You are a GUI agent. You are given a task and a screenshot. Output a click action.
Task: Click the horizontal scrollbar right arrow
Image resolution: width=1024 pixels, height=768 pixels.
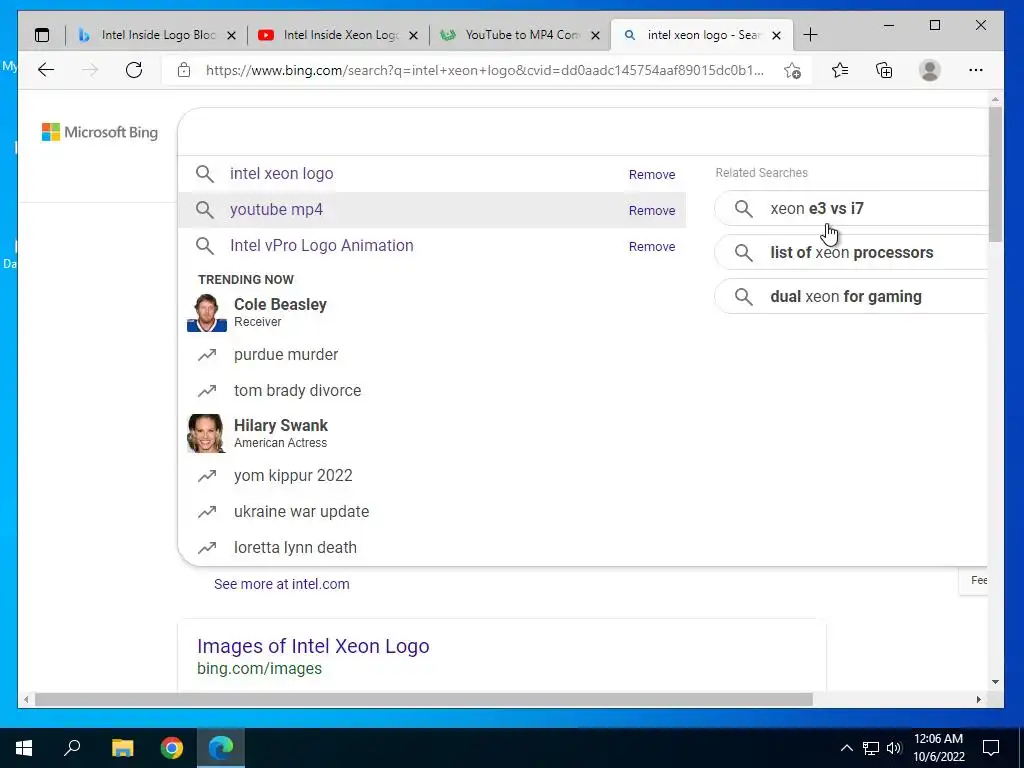click(978, 699)
